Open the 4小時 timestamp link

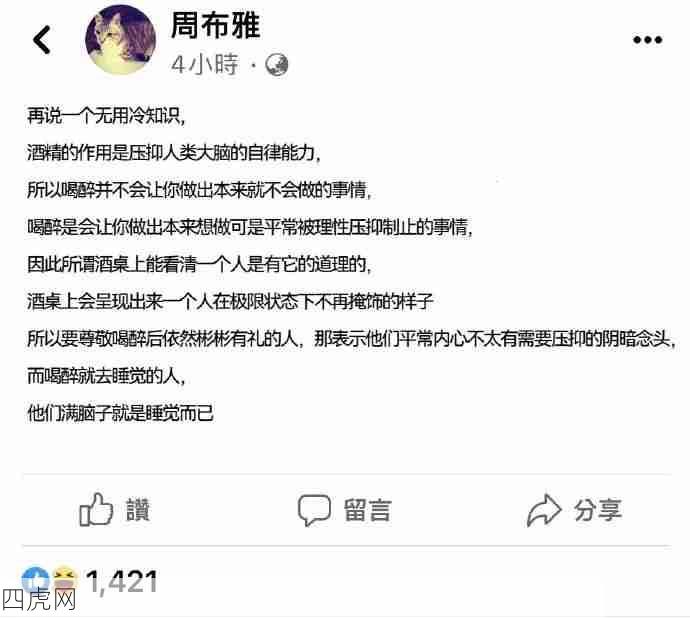pos(205,65)
